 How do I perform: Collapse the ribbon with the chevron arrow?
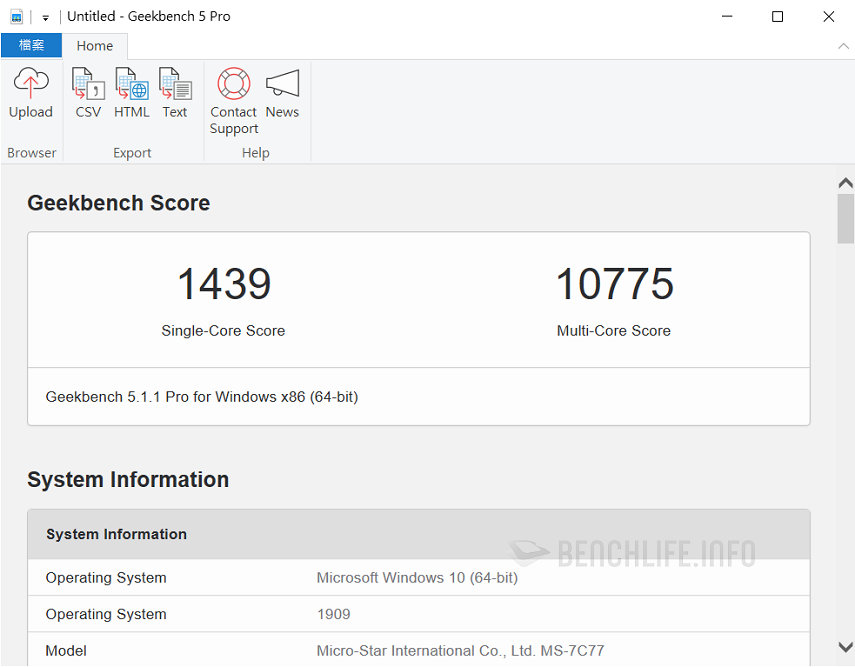tap(844, 45)
